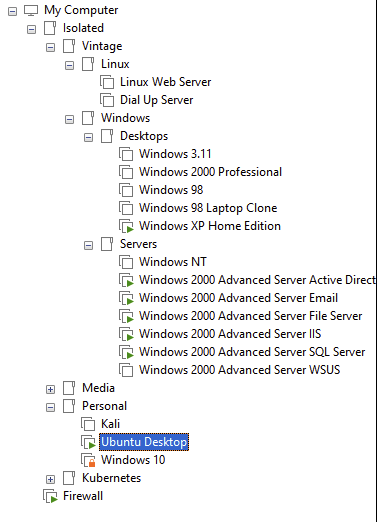Click the Isolated folder icon
Image resolution: width=377 pixels, height=522 pixels.
coord(50,28)
